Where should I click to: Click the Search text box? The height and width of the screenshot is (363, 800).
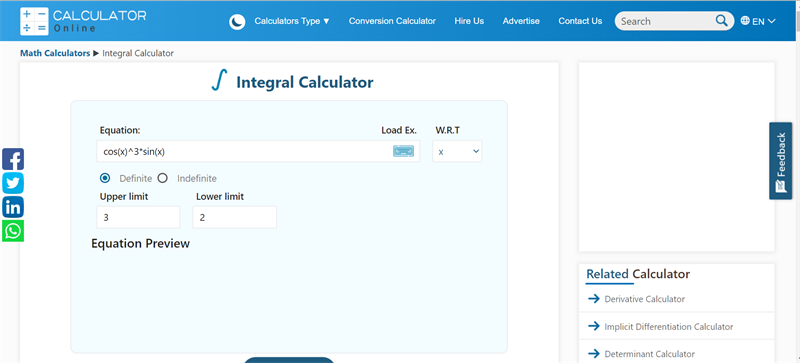point(665,21)
